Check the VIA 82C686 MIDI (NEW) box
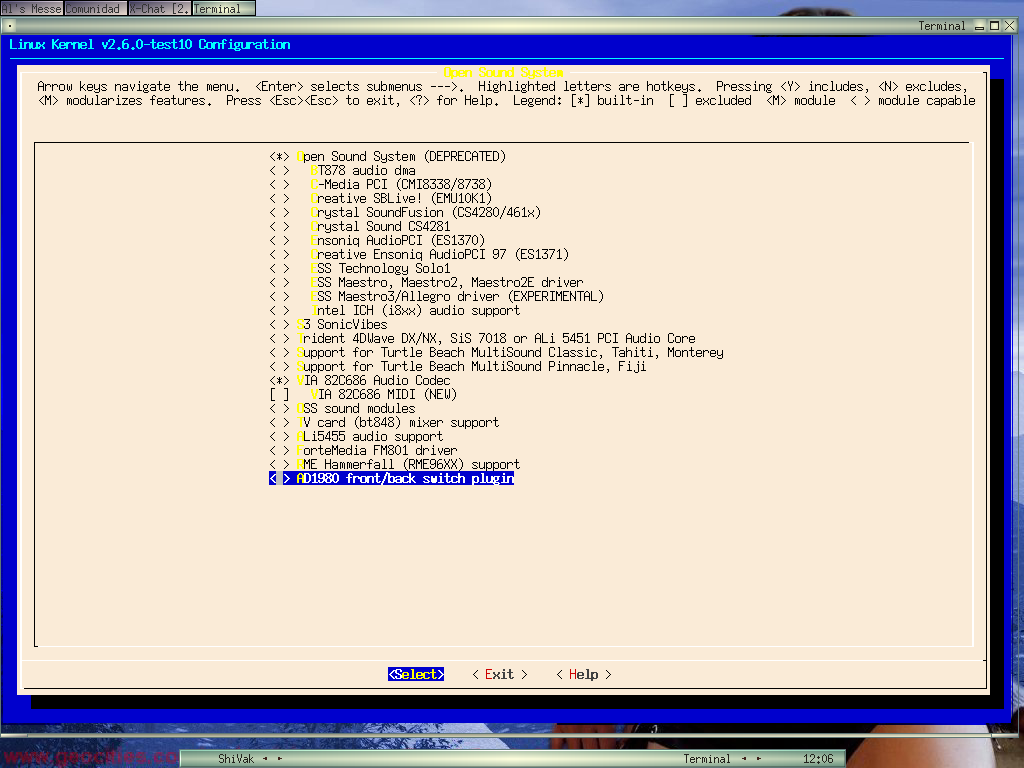 pyautogui.click(x=280, y=394)
